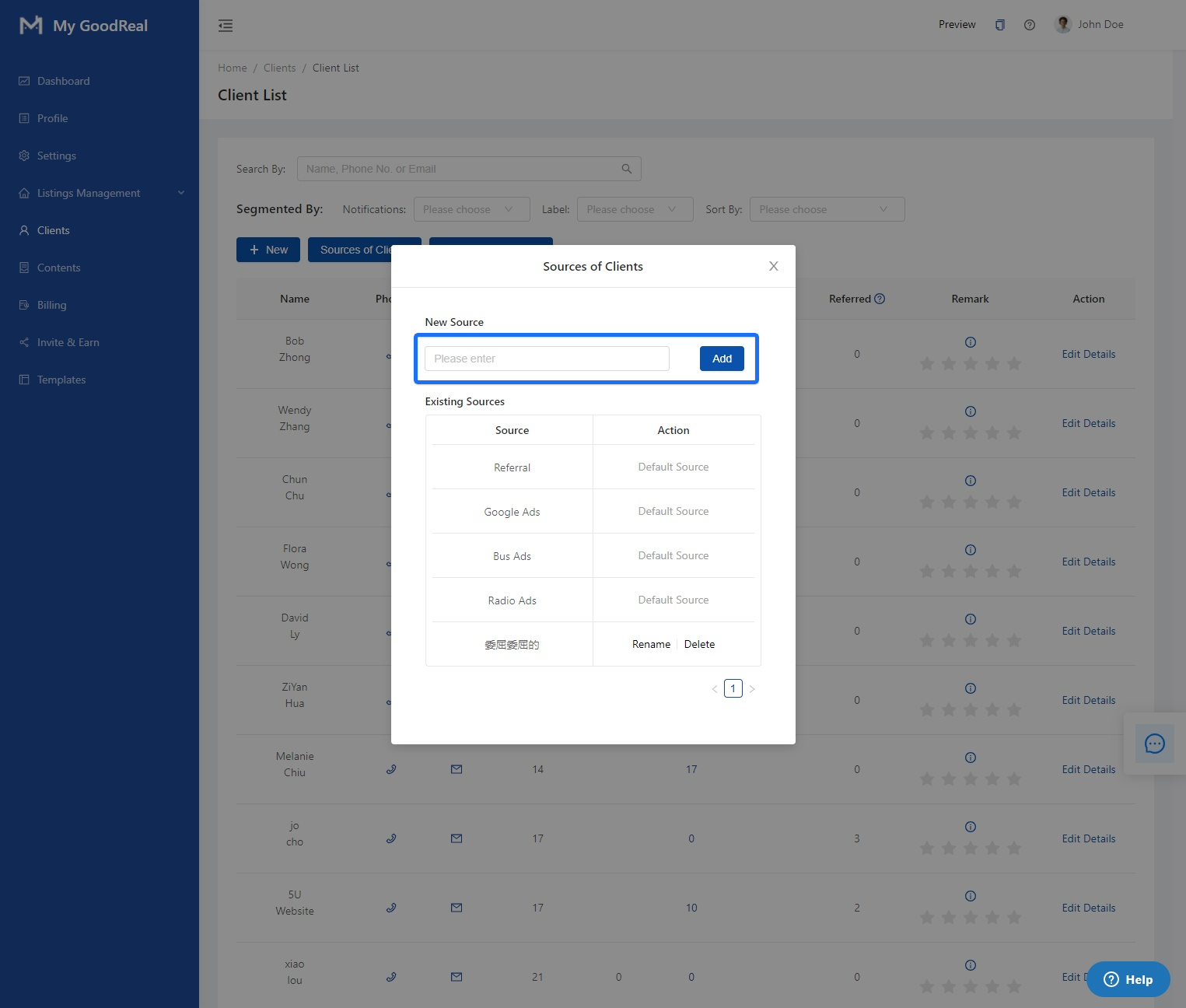Collapse the sidebar with the hamburger icon

(226, 26)
